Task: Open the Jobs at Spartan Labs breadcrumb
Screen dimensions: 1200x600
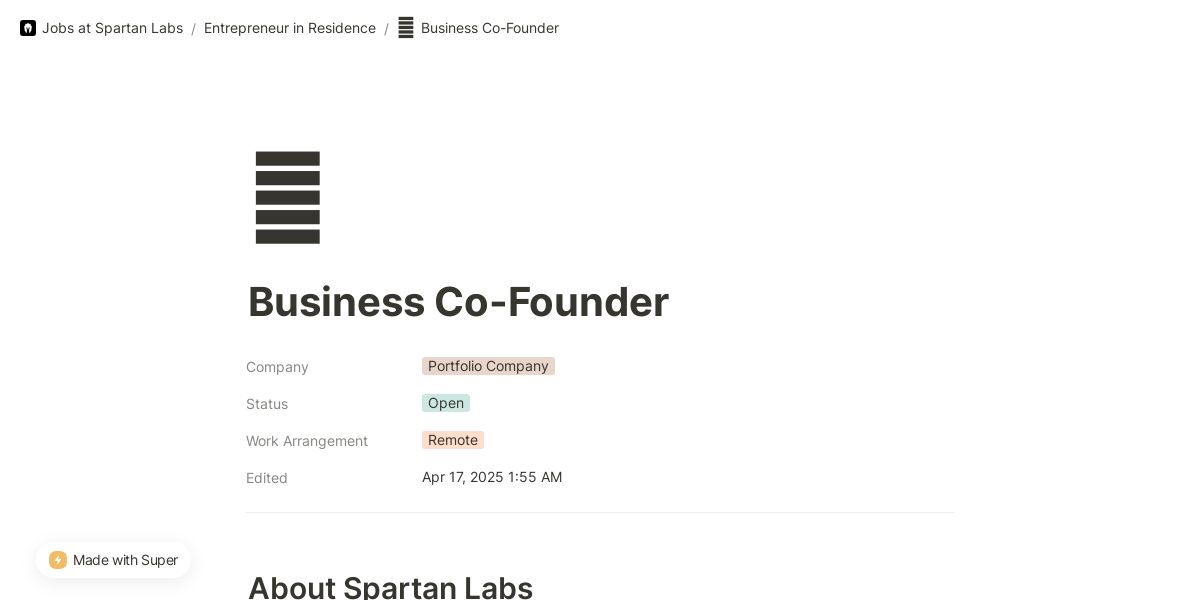Action: coord(112,28)
